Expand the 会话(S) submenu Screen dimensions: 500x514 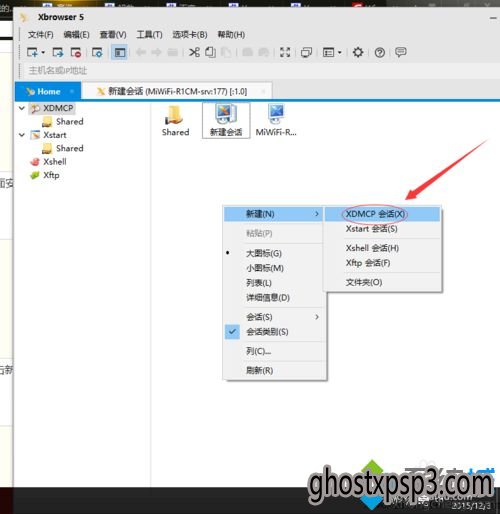(x=274, y=317)
